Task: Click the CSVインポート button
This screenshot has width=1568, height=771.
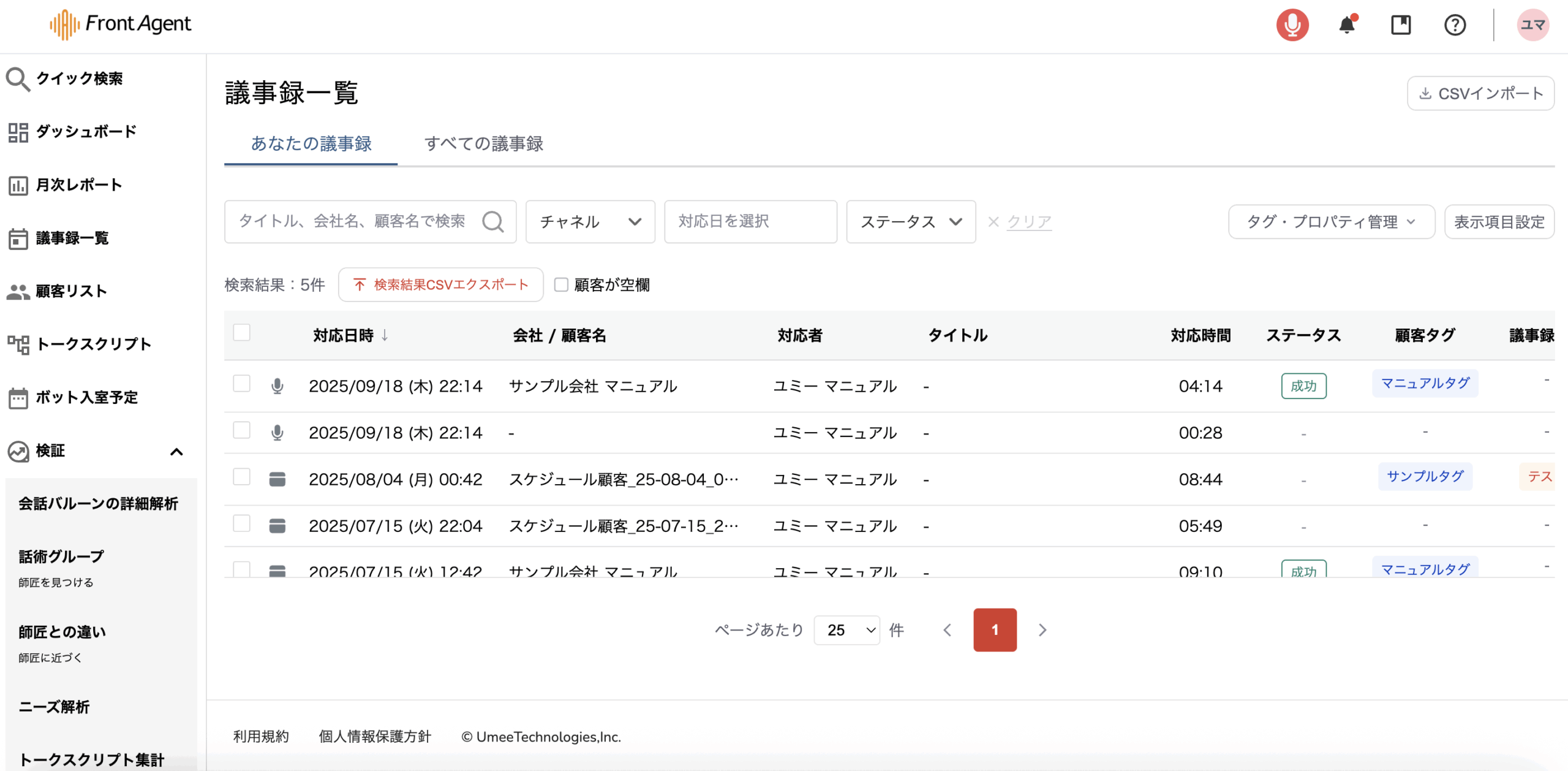Action: (x=1480, y=94)
